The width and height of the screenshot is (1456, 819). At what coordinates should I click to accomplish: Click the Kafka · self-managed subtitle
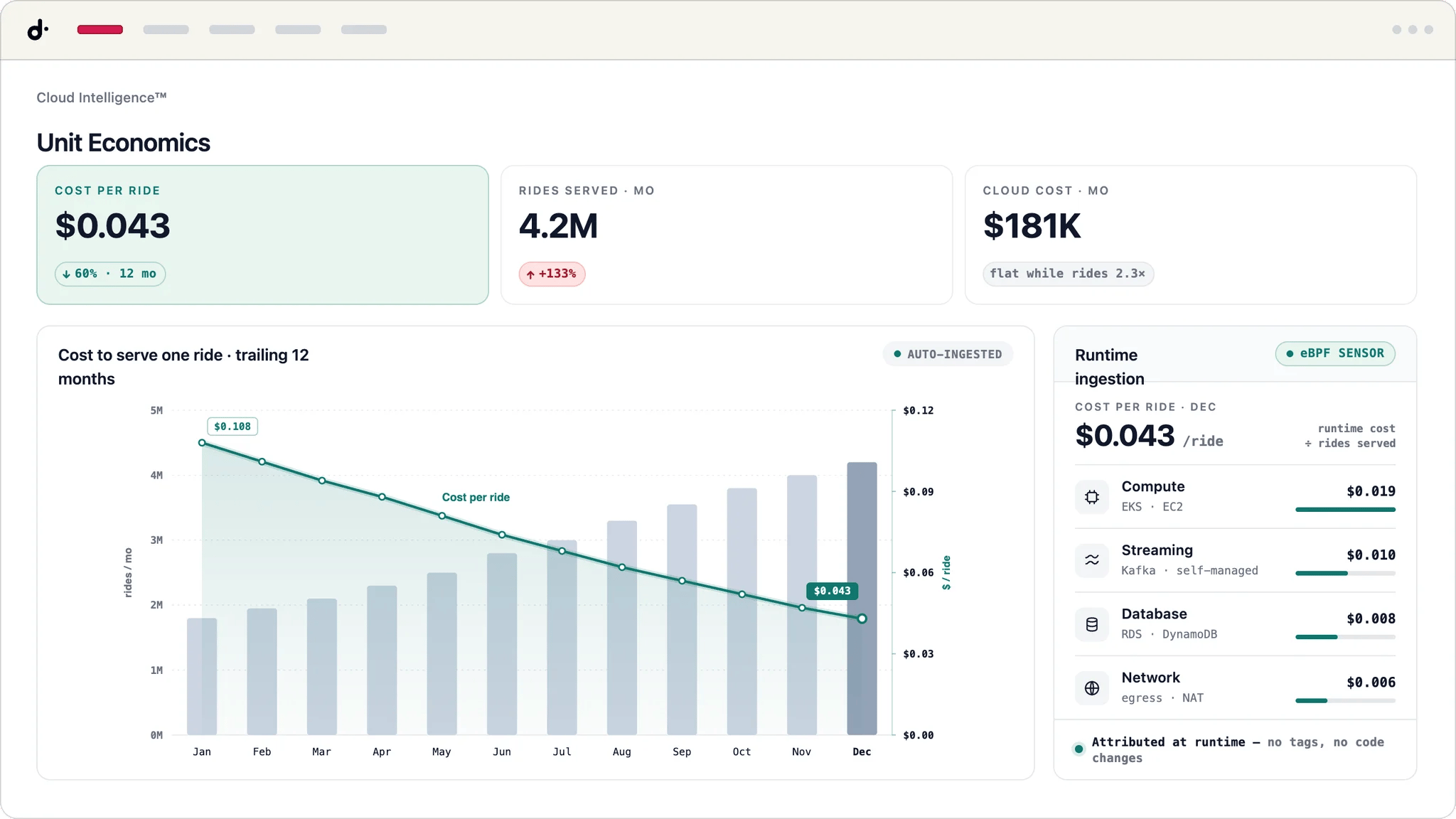(x=1189, y=571)
